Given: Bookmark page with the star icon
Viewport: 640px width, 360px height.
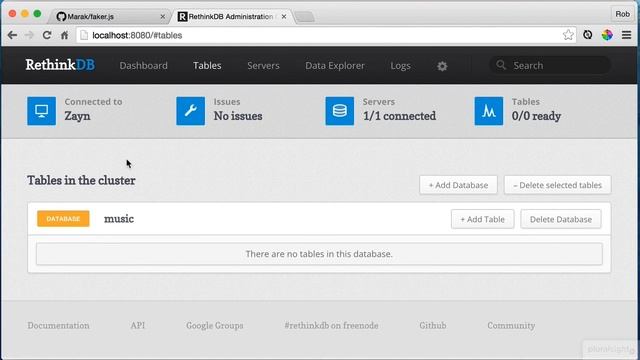Looking at the screenshot, I should coord(568,35).
